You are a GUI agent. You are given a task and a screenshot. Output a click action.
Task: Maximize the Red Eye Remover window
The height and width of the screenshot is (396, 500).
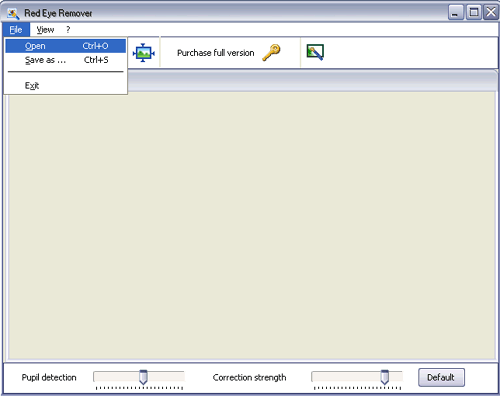[473, 13]
